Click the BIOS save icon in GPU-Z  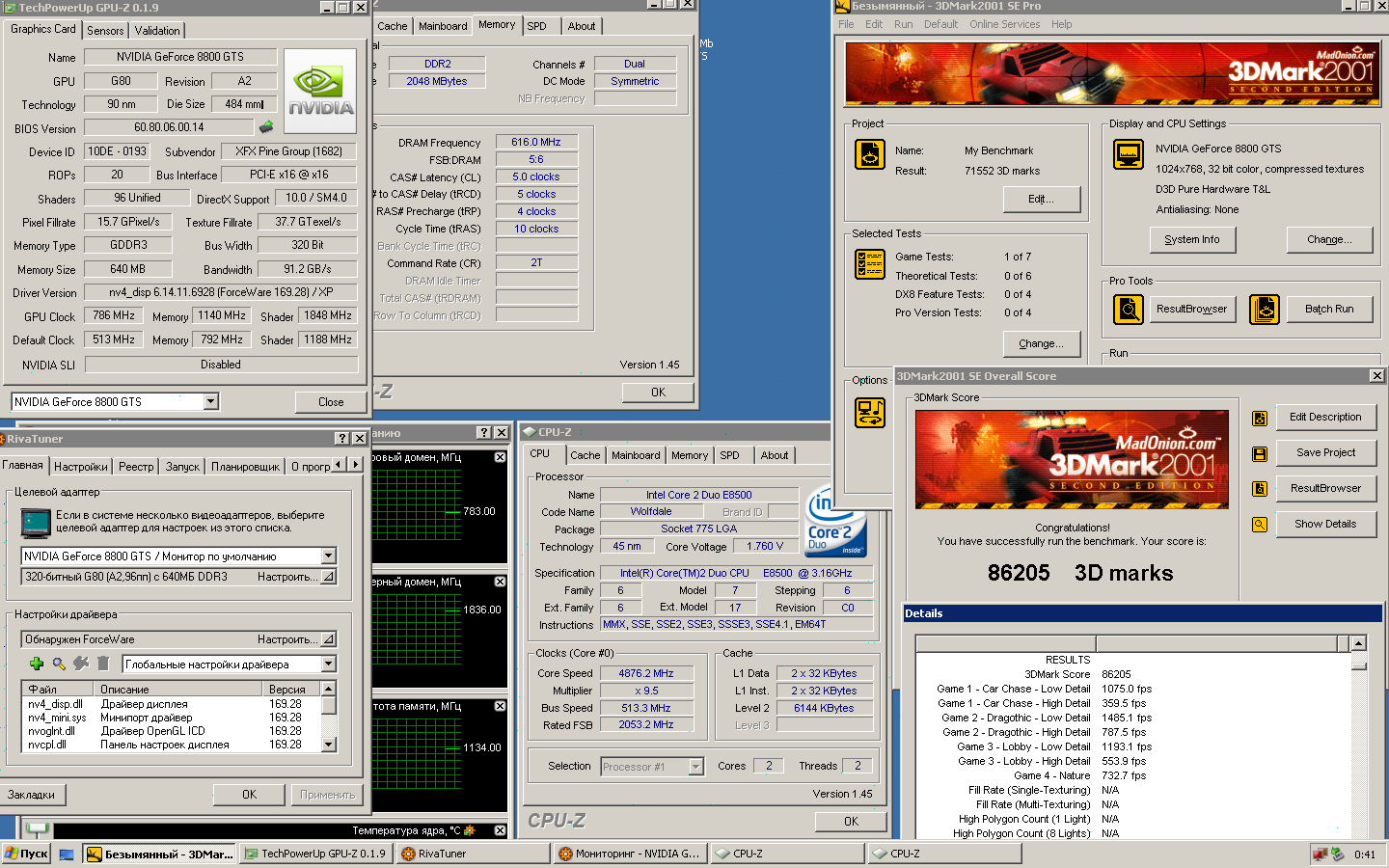point(266,126)
